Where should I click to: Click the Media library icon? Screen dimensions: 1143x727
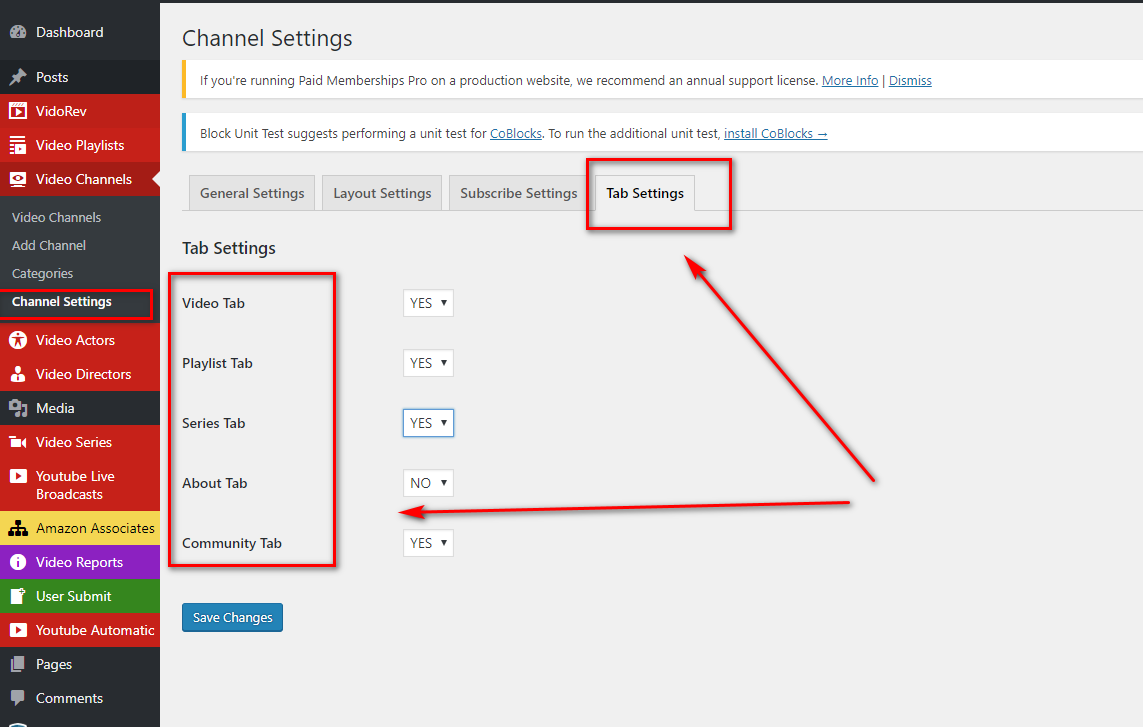[x=18, y=408]
